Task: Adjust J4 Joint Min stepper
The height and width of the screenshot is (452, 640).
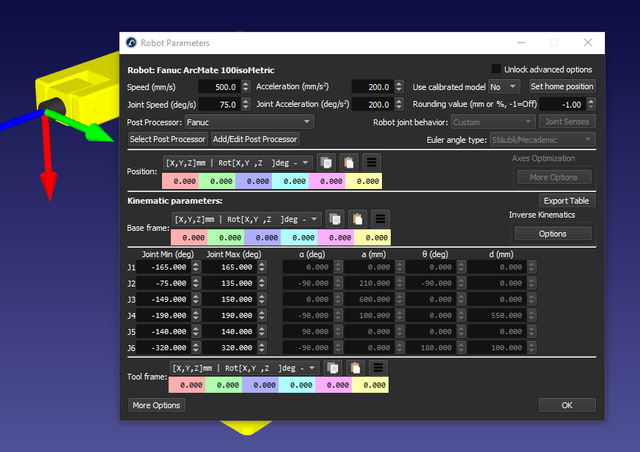Action: click(196, 315)
